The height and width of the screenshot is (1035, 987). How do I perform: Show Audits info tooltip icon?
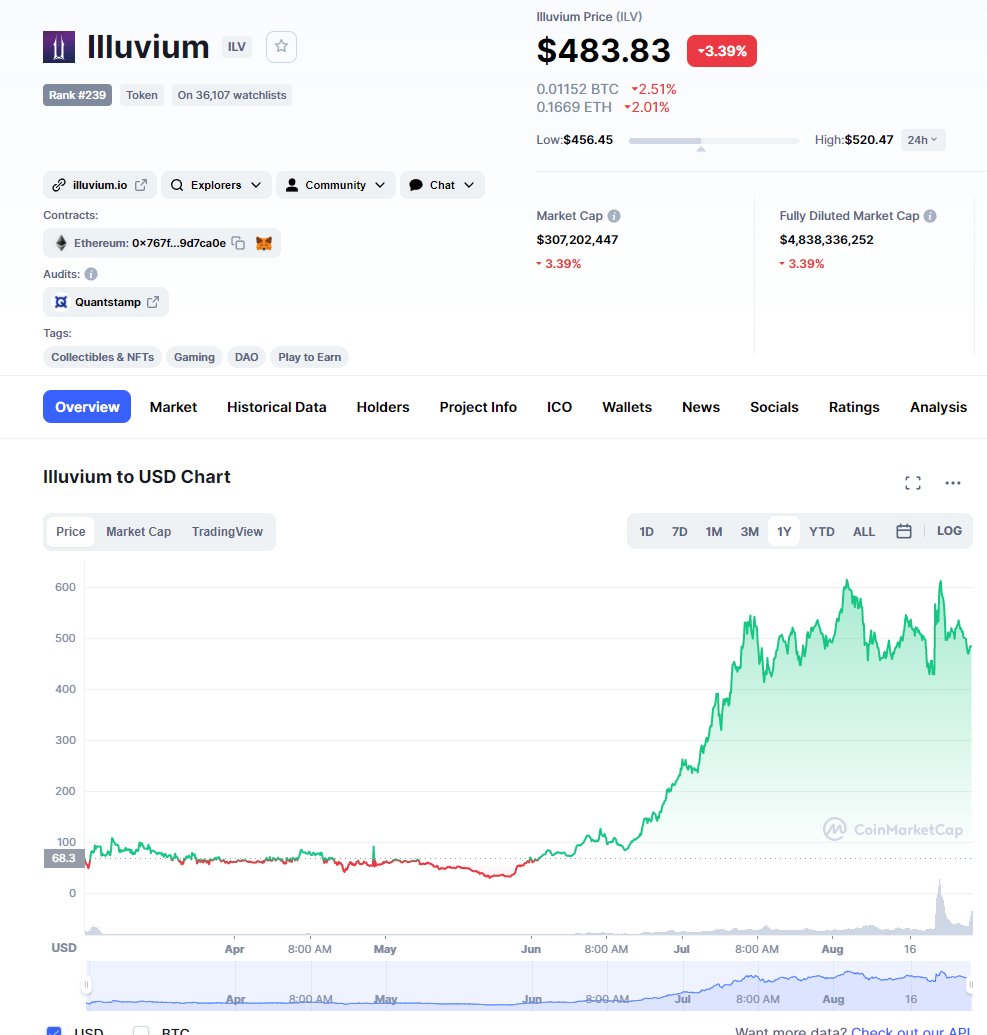pyautogui.click(x=91, y=274)
